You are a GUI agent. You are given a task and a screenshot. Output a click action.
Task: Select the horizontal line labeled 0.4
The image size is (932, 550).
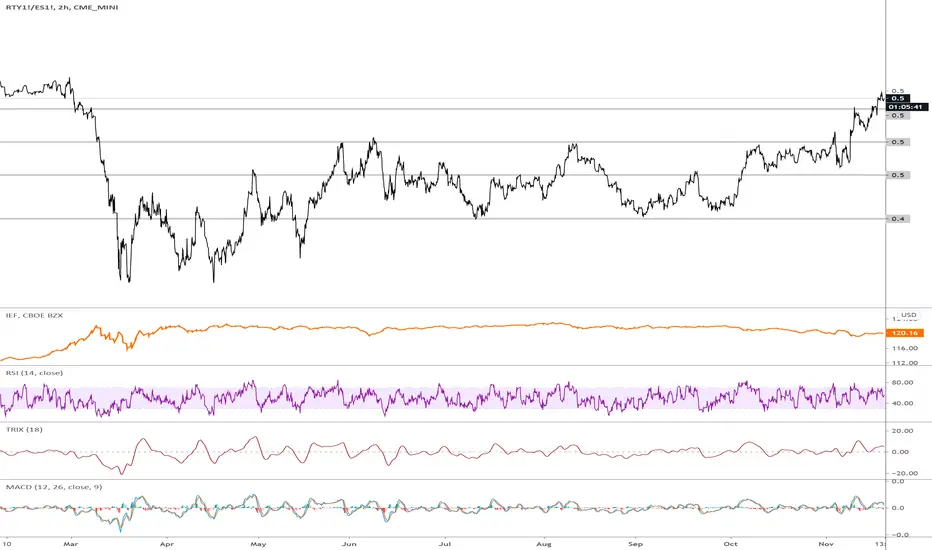point(443,219)
